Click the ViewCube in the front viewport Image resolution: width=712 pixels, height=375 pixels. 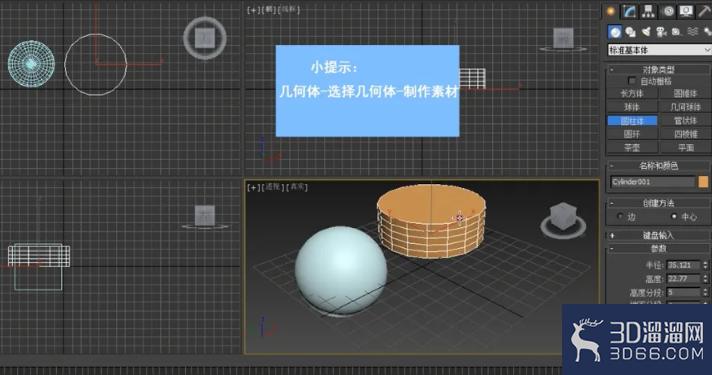pos(563,39)
